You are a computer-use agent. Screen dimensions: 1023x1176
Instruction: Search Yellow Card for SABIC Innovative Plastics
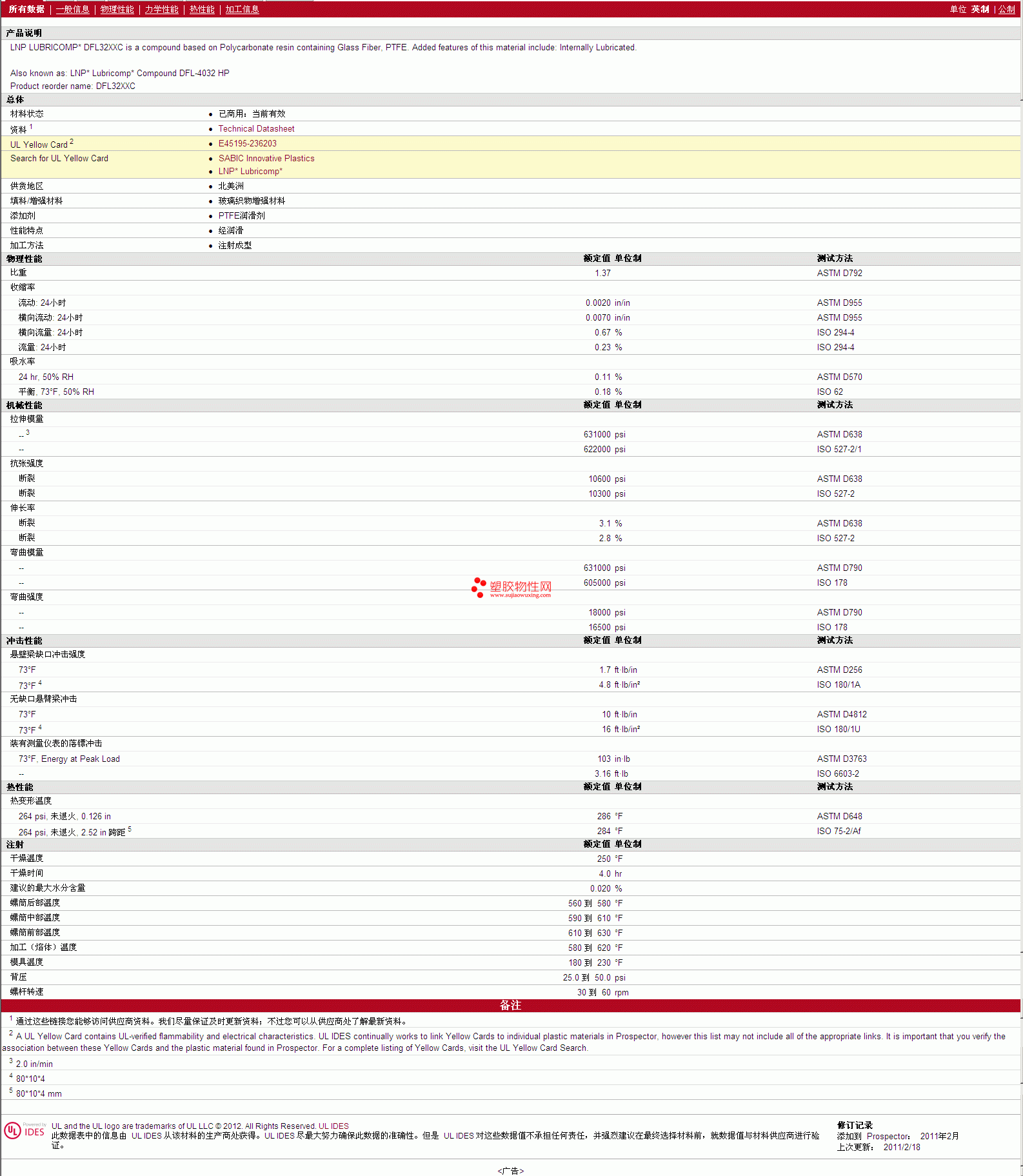266,159
